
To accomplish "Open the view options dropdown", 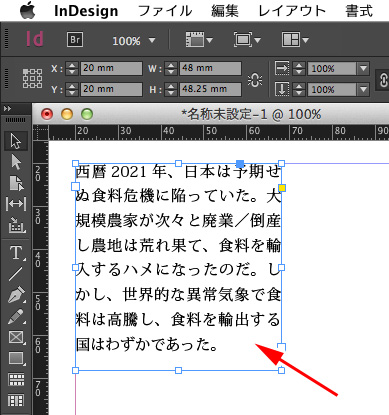I will pos(199,40).
